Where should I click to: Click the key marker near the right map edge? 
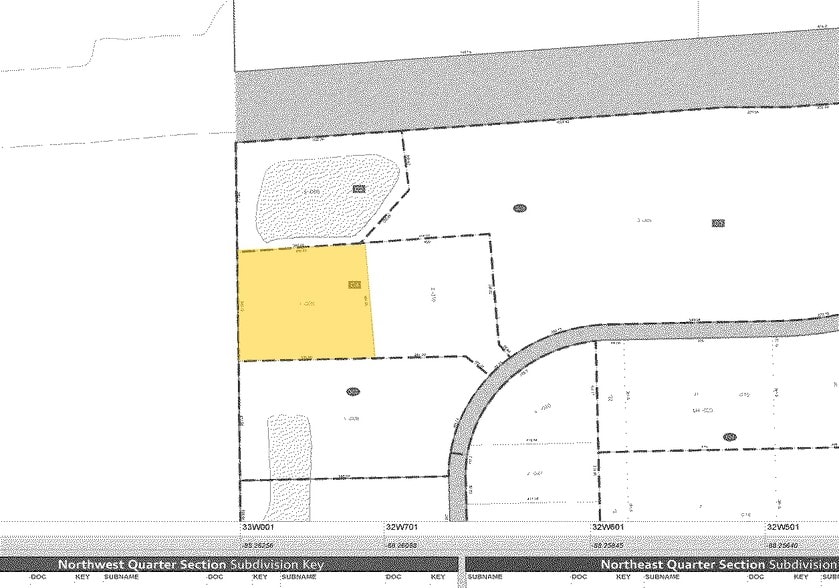click(718, 224)
